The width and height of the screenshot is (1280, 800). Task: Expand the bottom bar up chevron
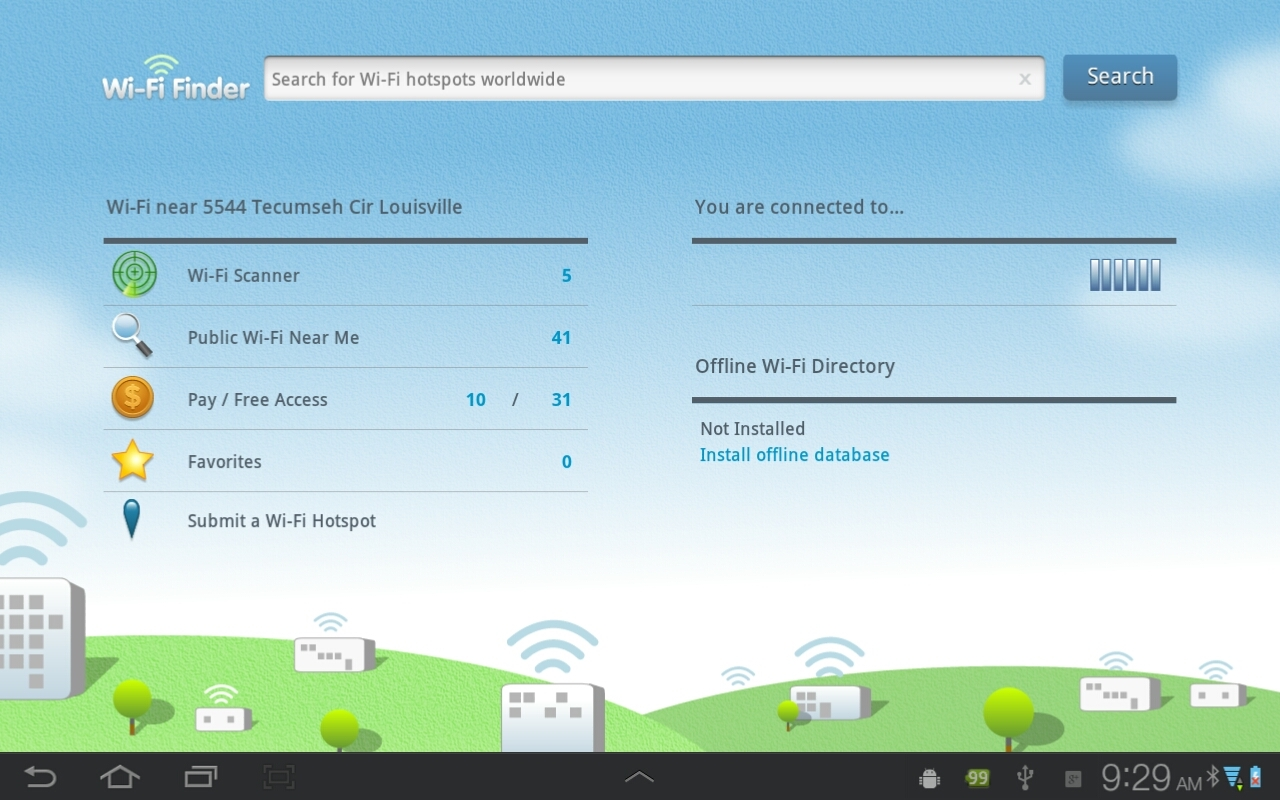coord(639,777)
